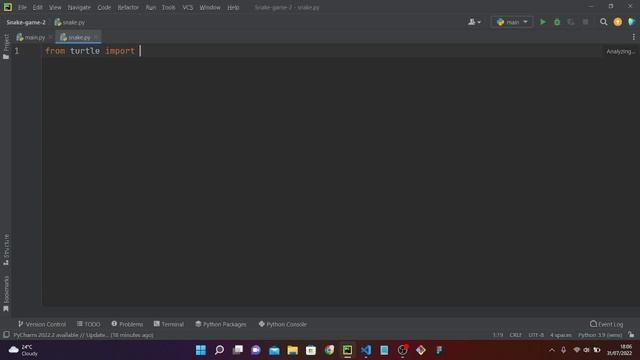The width and height of the screenshot is (640, 360).
Task: Change CRLF line separator
Action: pos(516,335)
